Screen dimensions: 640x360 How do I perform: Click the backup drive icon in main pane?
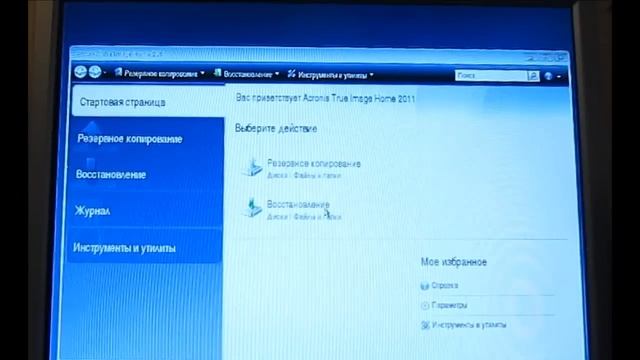(x=252, y=167)
